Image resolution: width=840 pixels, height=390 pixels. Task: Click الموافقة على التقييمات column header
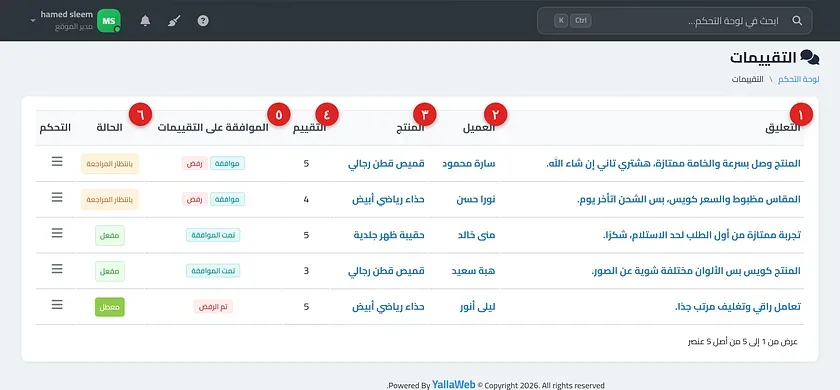(x=213, y=128)
